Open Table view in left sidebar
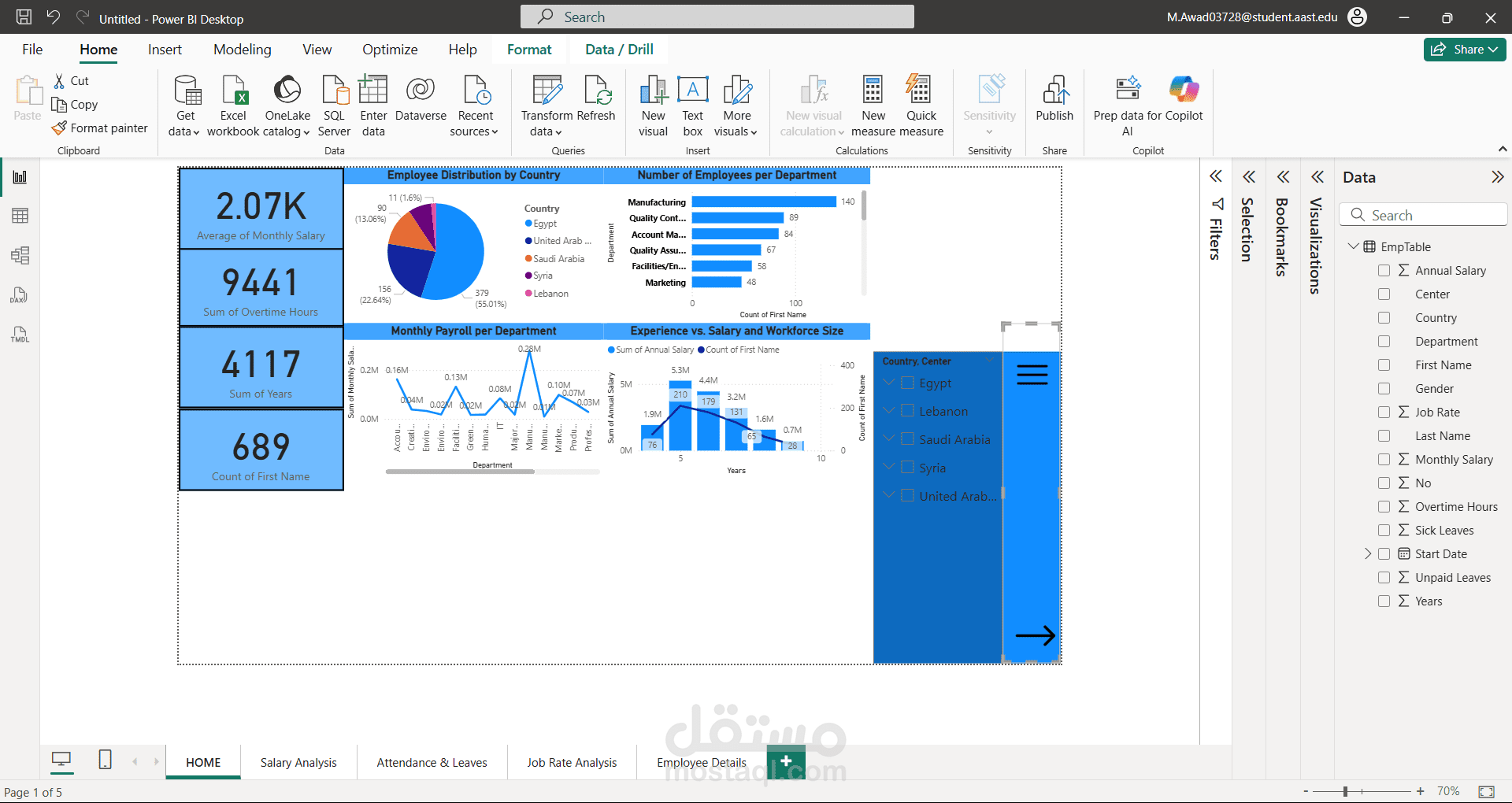Screen dimensions: 1512x803 tap(20, 216)
